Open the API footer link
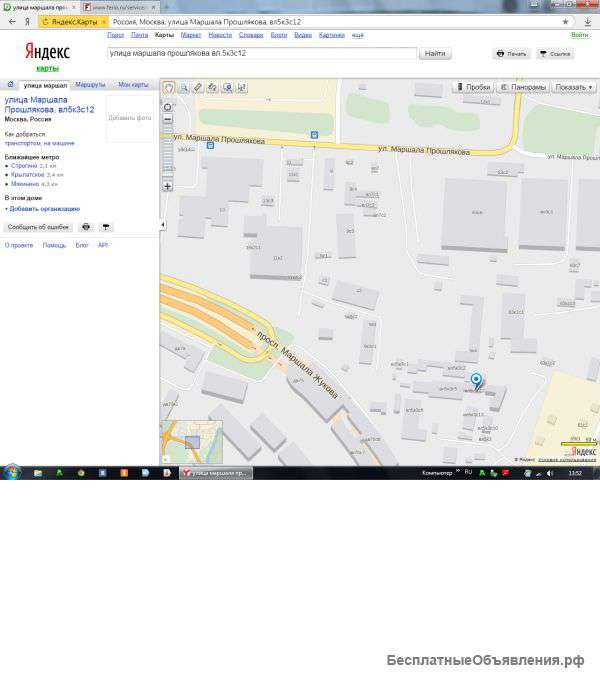Screen dimensions: 600x673 (103, 245)
